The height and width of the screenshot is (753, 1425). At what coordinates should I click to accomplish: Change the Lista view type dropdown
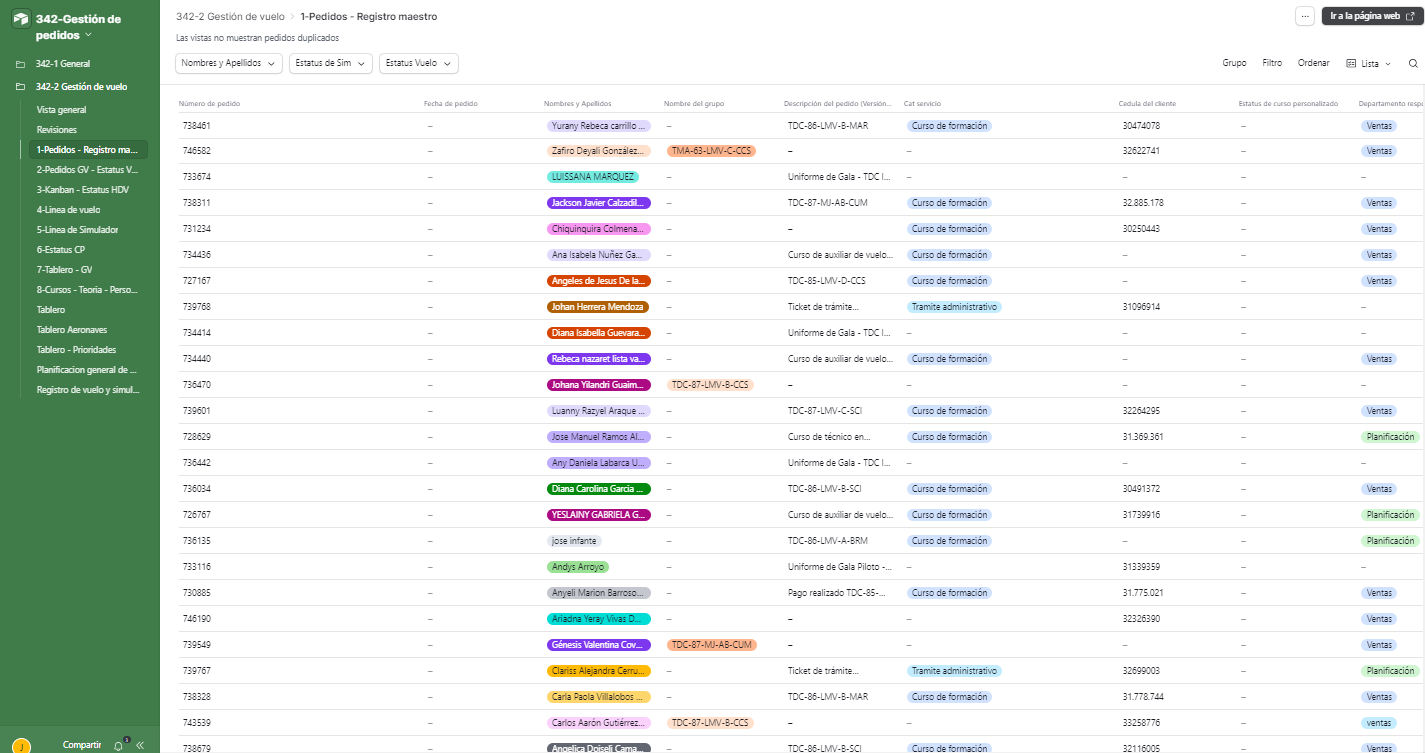coord(1369,63)
